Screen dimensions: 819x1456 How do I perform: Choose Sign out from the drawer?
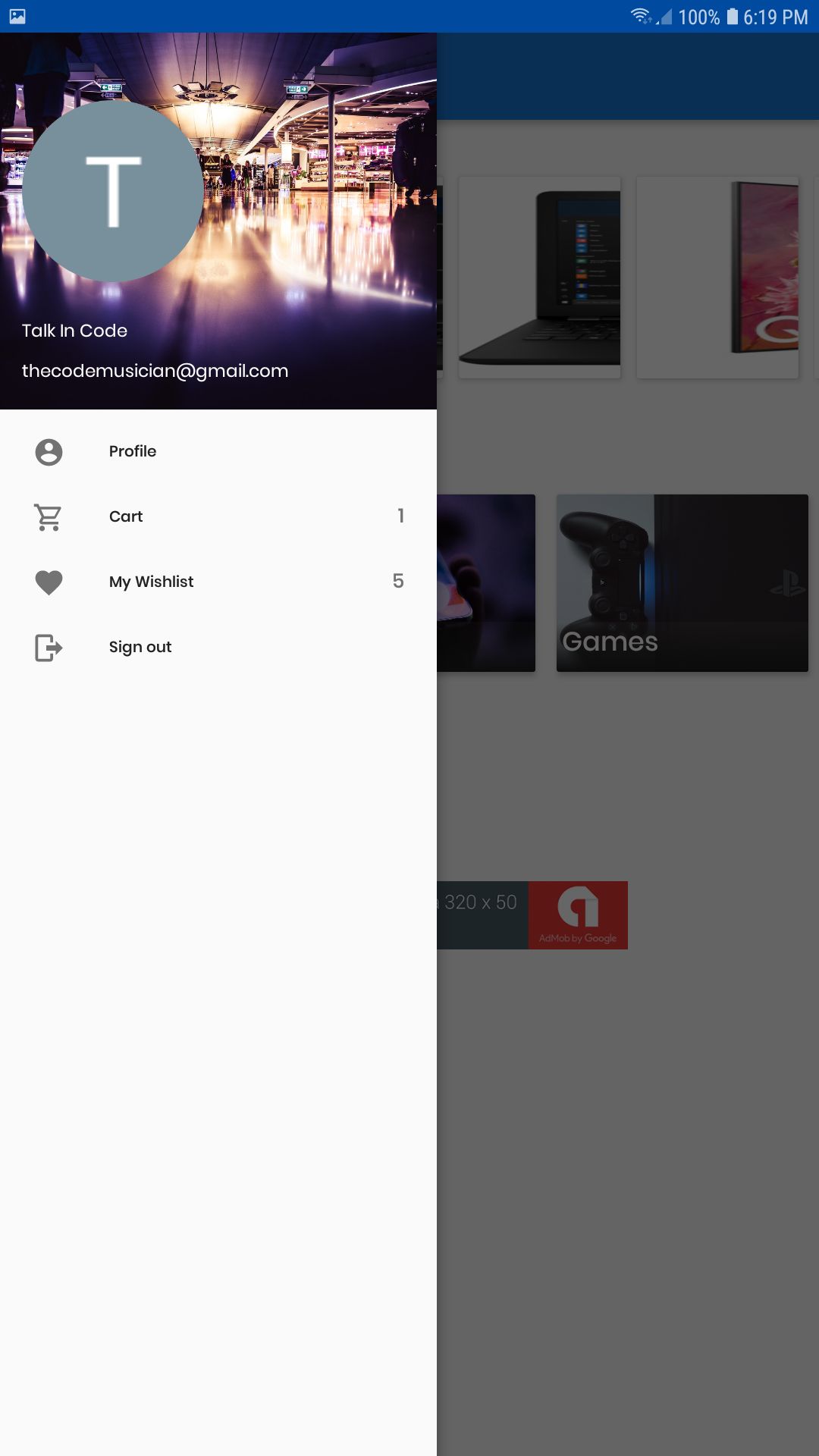point(218,647)
